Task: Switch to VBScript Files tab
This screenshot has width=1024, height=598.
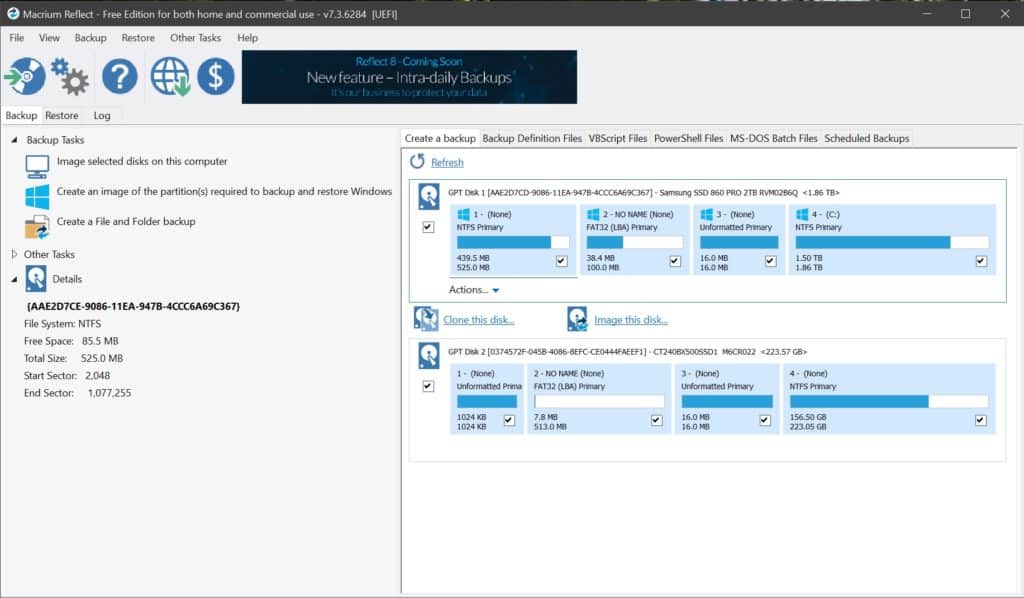Action: (x=618, y=138)
